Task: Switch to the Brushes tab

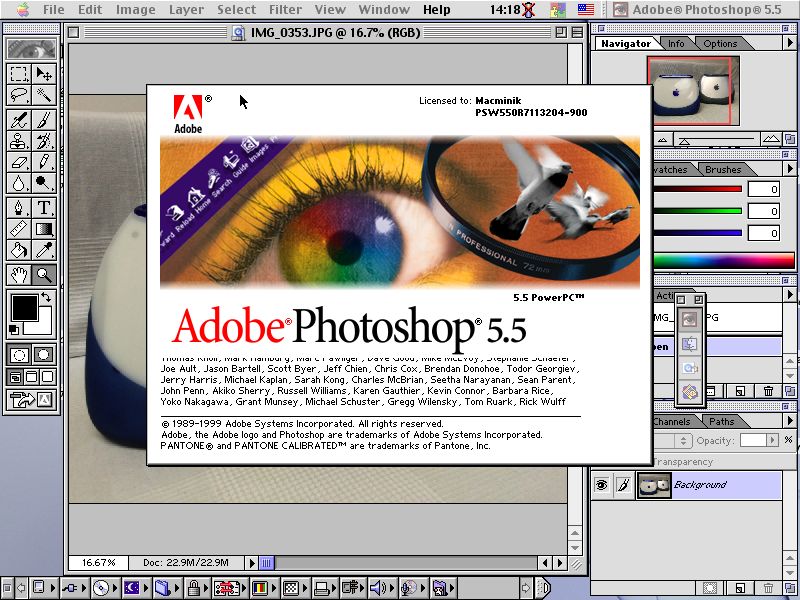Action: (x=723, y=169)
